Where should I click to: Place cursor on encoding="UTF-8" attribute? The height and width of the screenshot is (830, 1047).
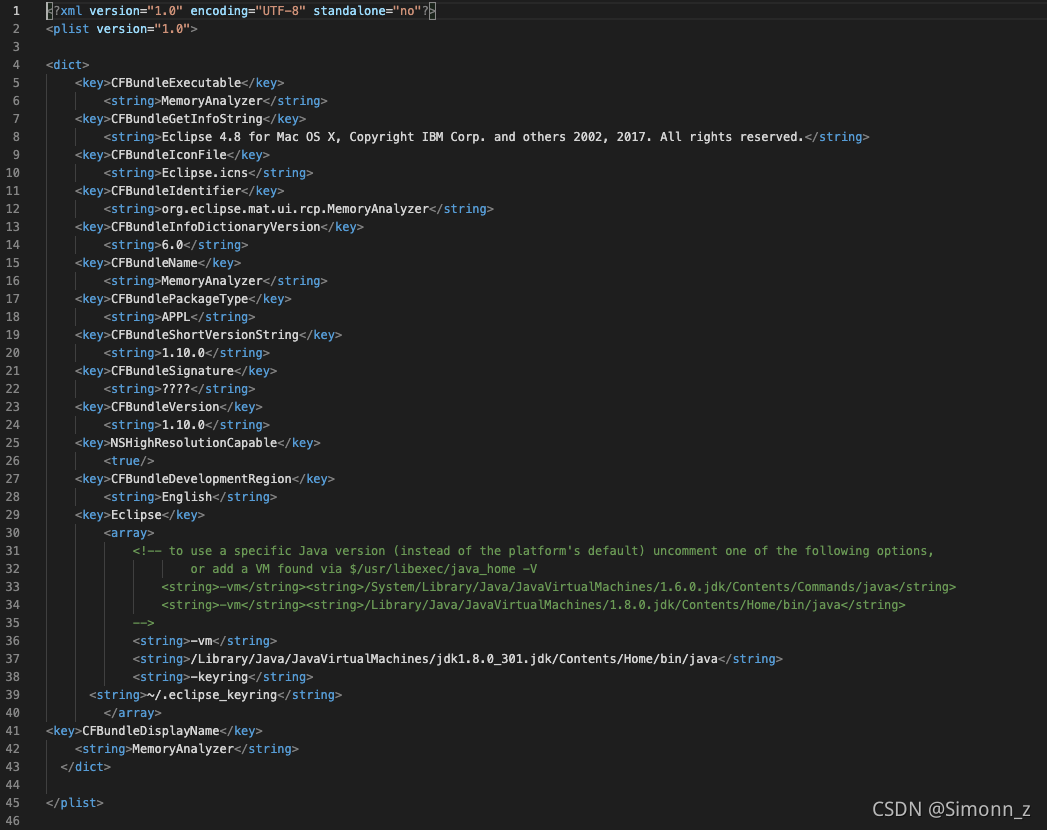coord(248,11)
